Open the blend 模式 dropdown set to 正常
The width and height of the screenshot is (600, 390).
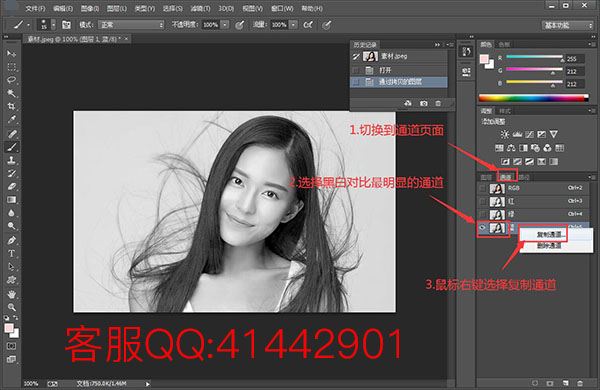(131, 25)
